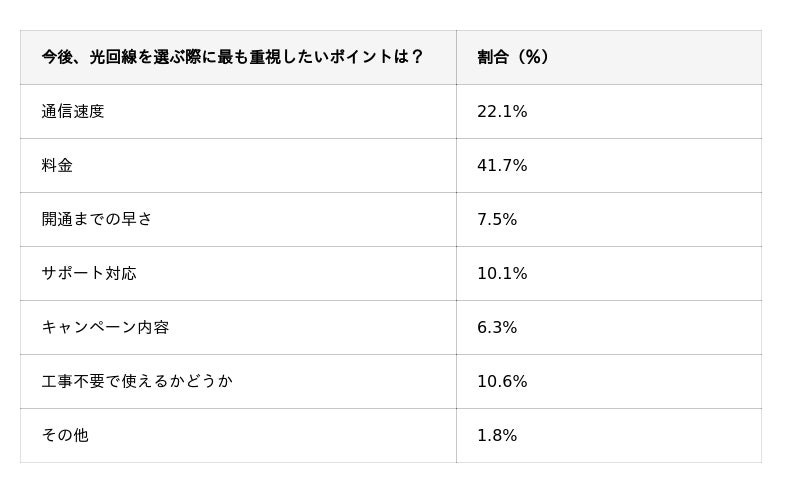Click the question mark ending the header
This screenshot has height=493, width=800.
coord(417,57)
